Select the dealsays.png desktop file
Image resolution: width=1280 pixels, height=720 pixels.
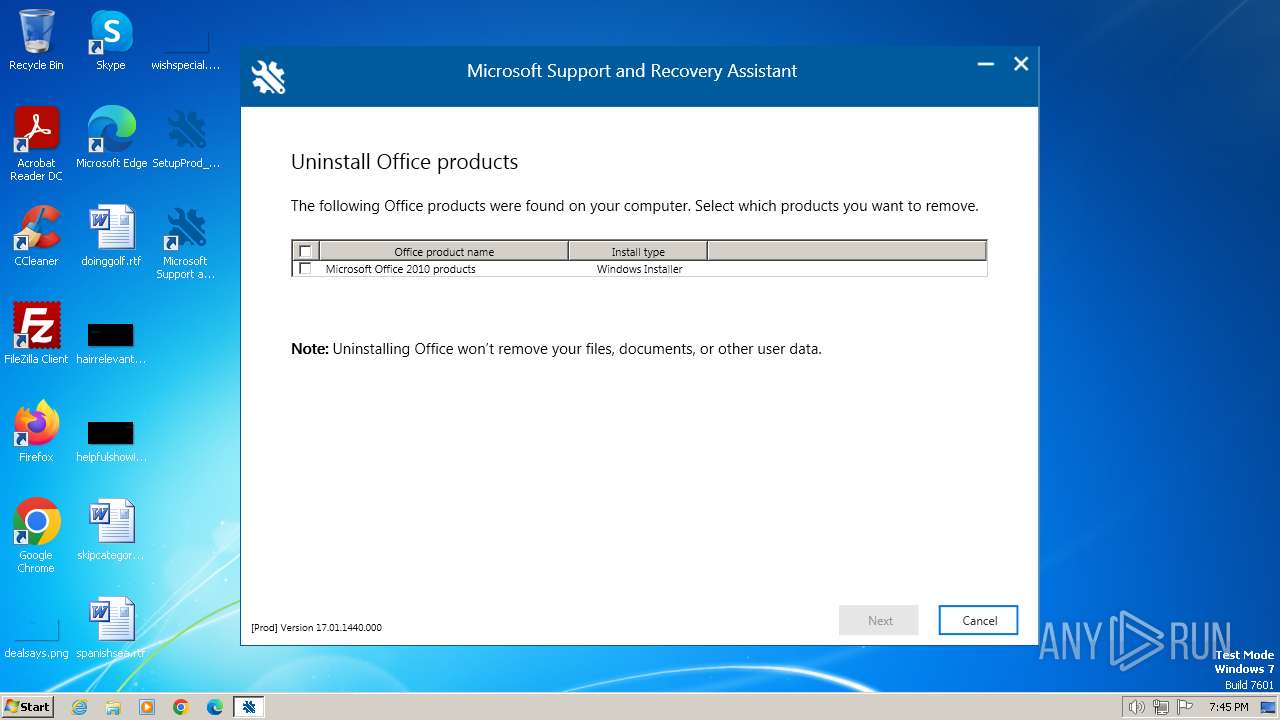pos(36,638)
